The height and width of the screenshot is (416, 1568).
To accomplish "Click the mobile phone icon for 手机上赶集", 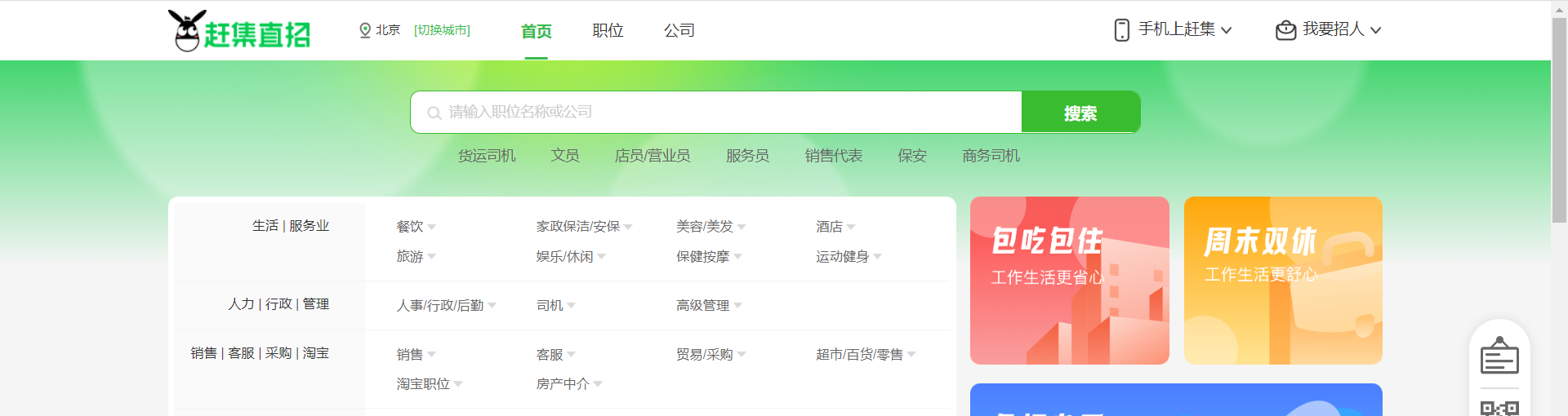I will [1122, 30].
